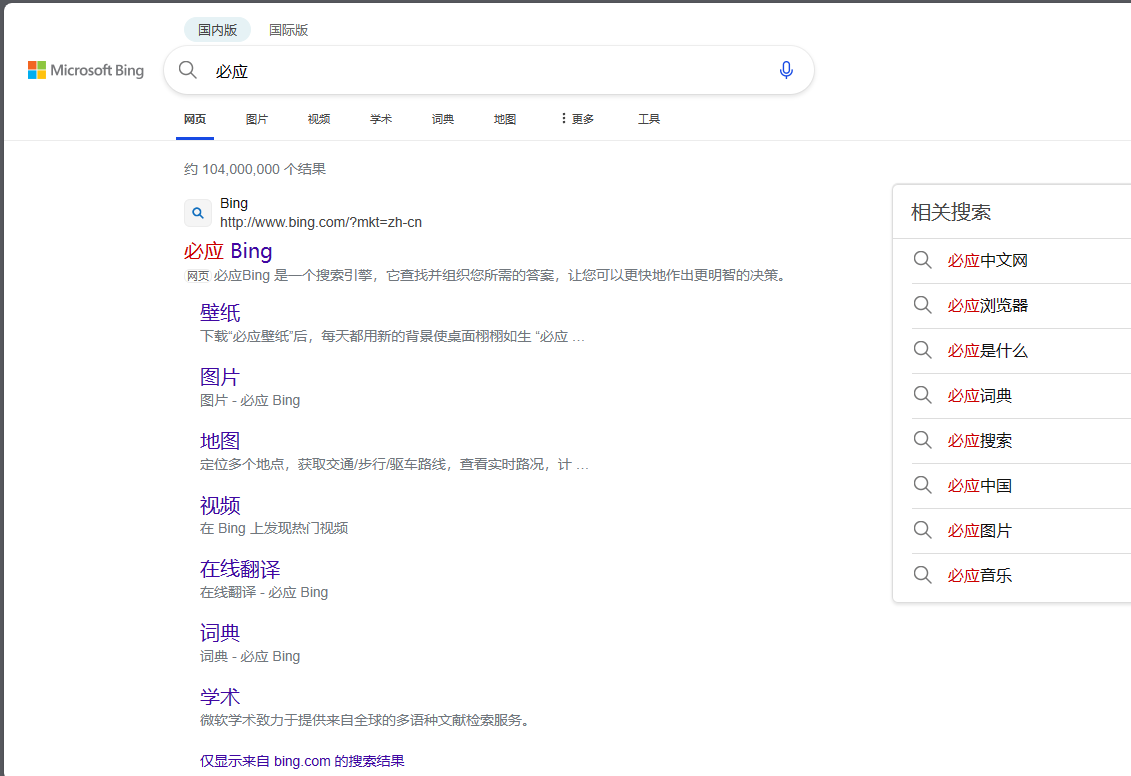
Task: Search related term 必应词典
Action: (x=980, y=395)
